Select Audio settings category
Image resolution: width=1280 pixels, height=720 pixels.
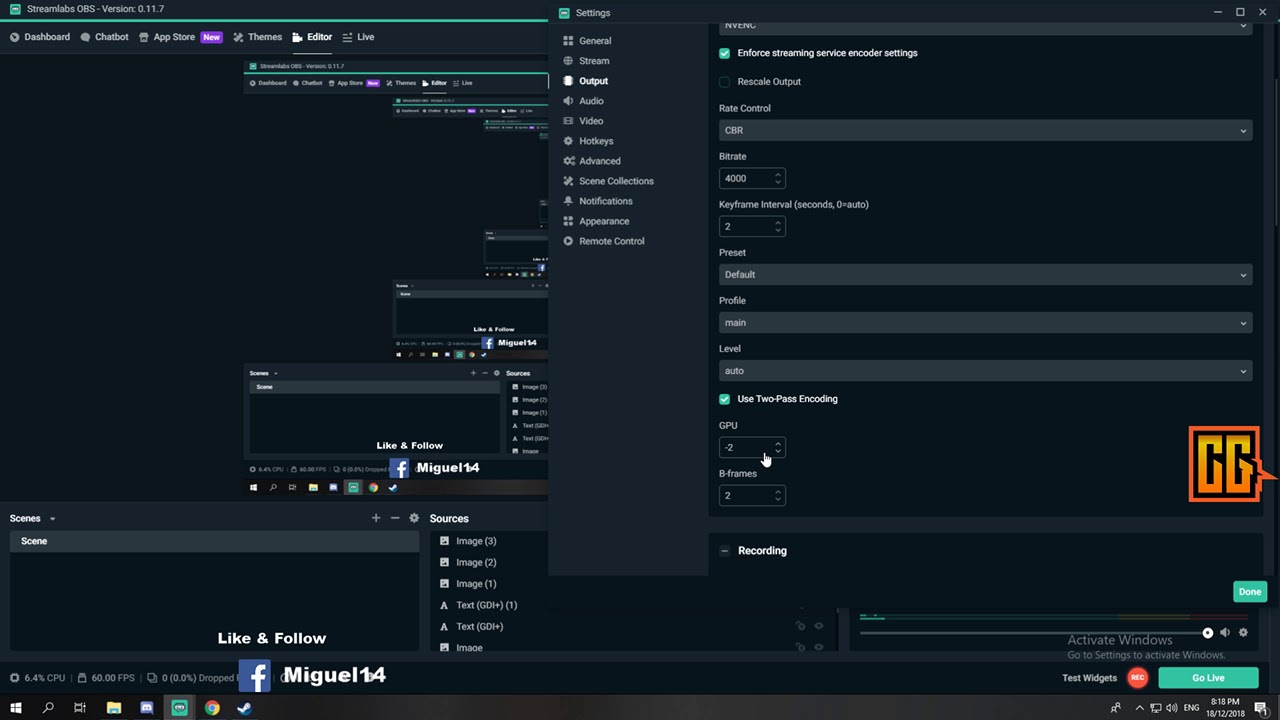(591, 101)
